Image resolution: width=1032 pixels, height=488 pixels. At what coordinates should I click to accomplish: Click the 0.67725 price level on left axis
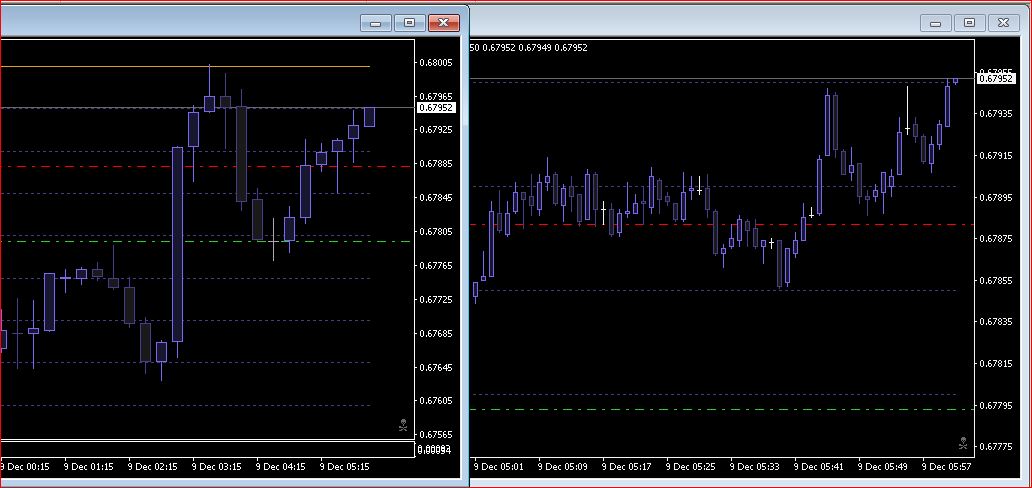tap(436, 300)
